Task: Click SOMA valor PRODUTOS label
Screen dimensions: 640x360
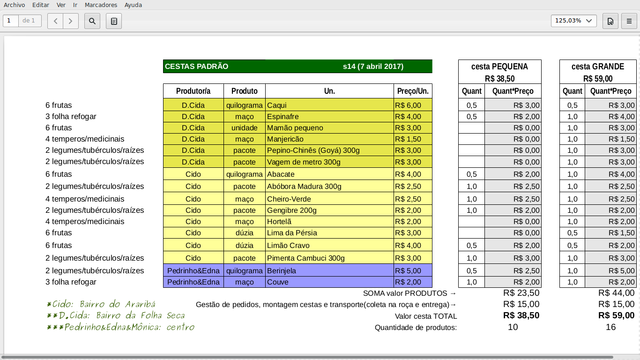Action: tap(409, 293)
